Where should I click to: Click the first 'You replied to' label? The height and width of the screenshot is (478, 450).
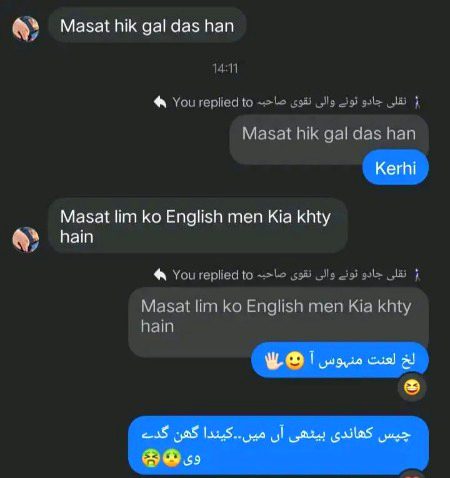213,102
